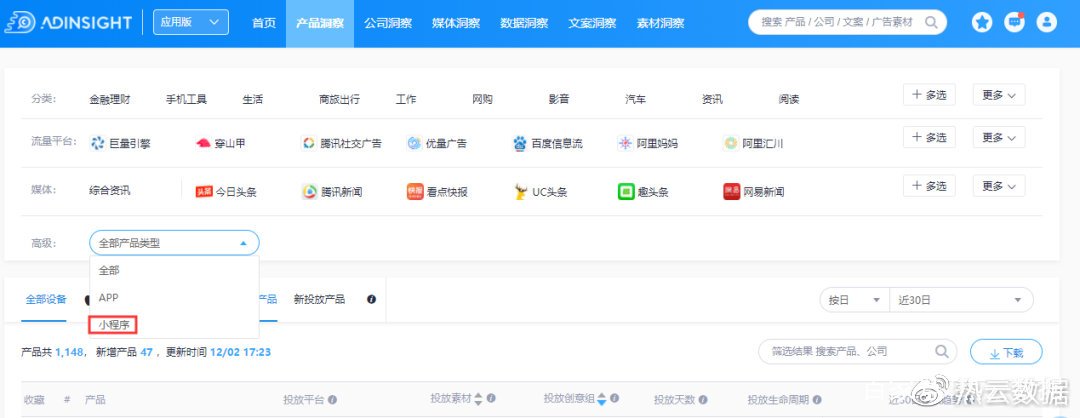Select 网易新闻 media
The image size is (1080, 418).
pos(754,192)
